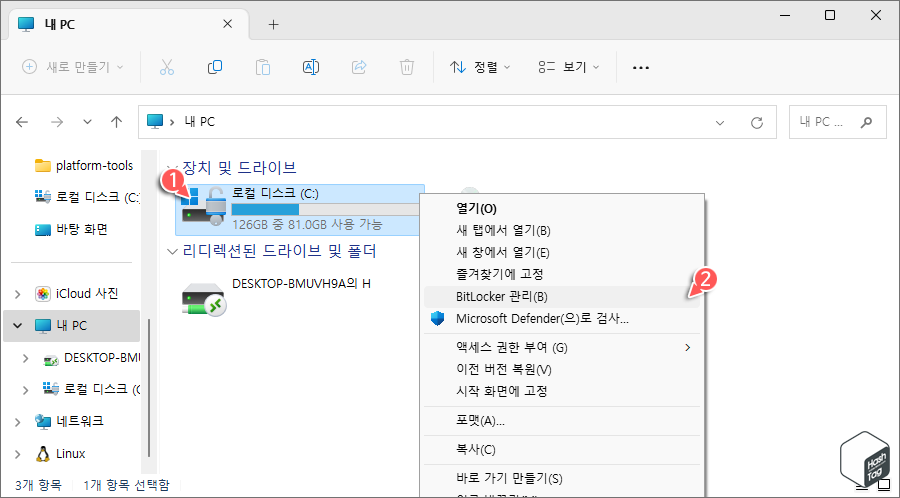The image size is (900, 498).
Task: Choose BitLocker 관리(B)
Action: (561, 297)
